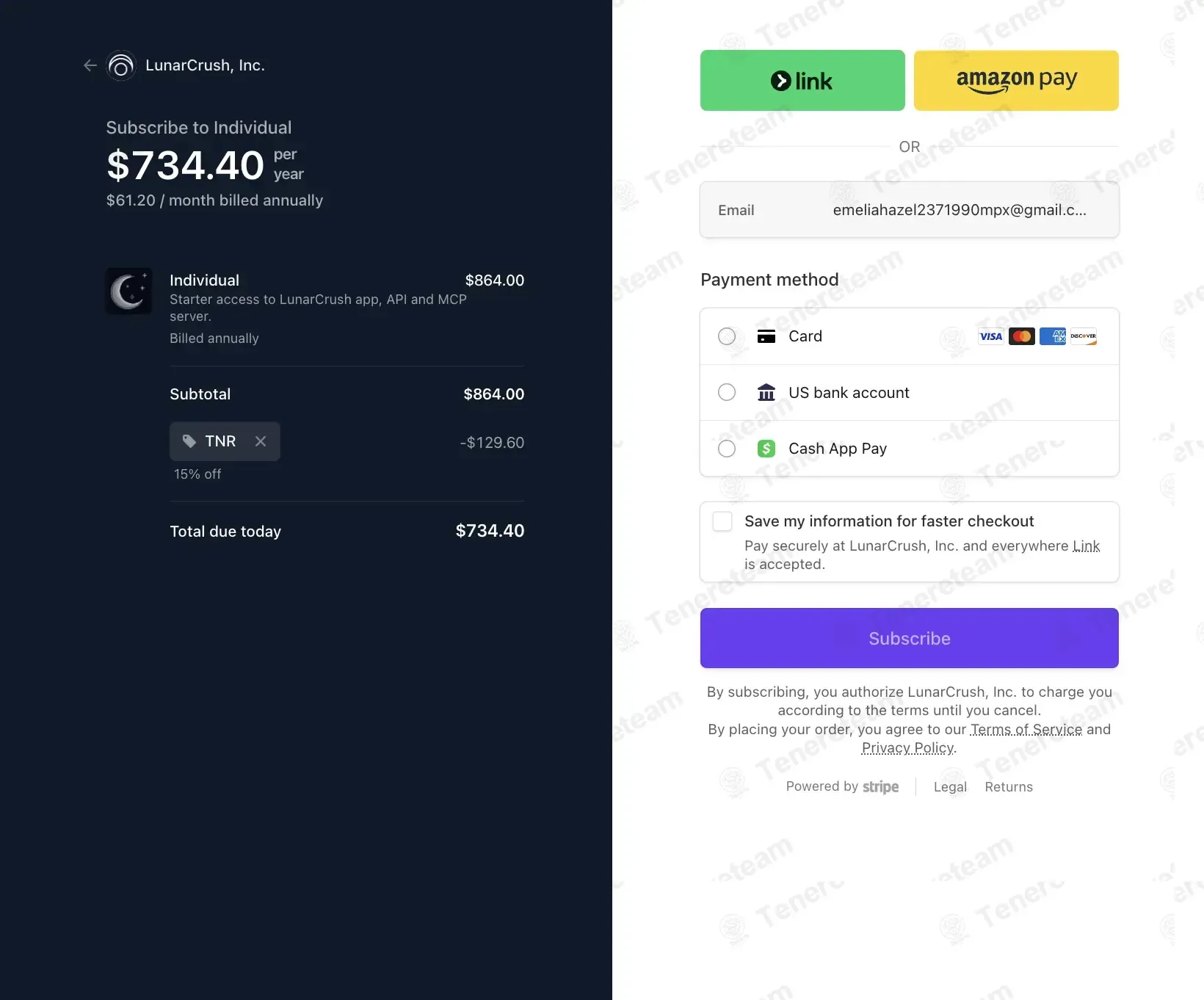Click the Visa card logo
1204x1000 pixels.
[x=990, y=336]
